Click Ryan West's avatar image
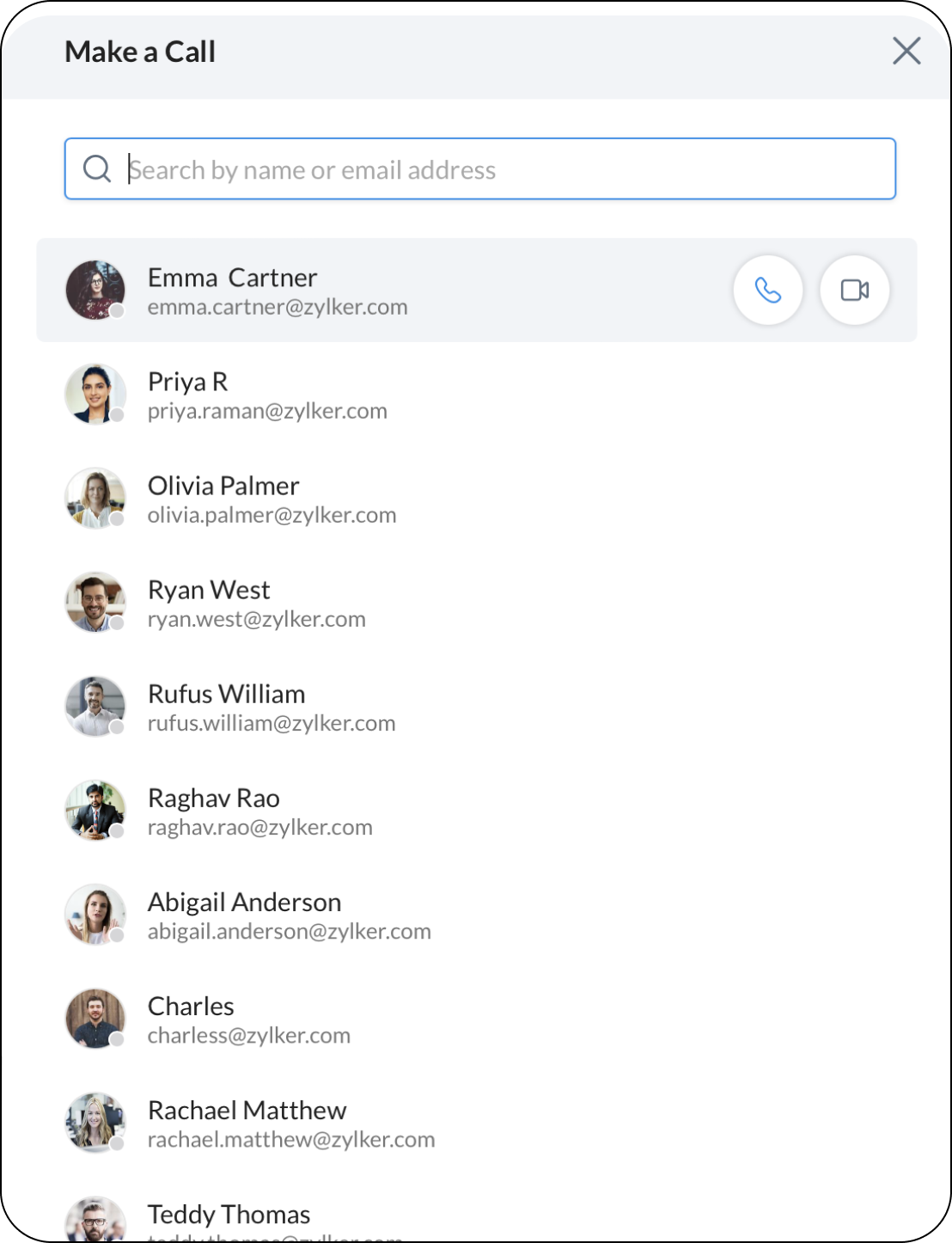Image resolution: width=952 pixels, height=1243 pixels. click(95, 603)
